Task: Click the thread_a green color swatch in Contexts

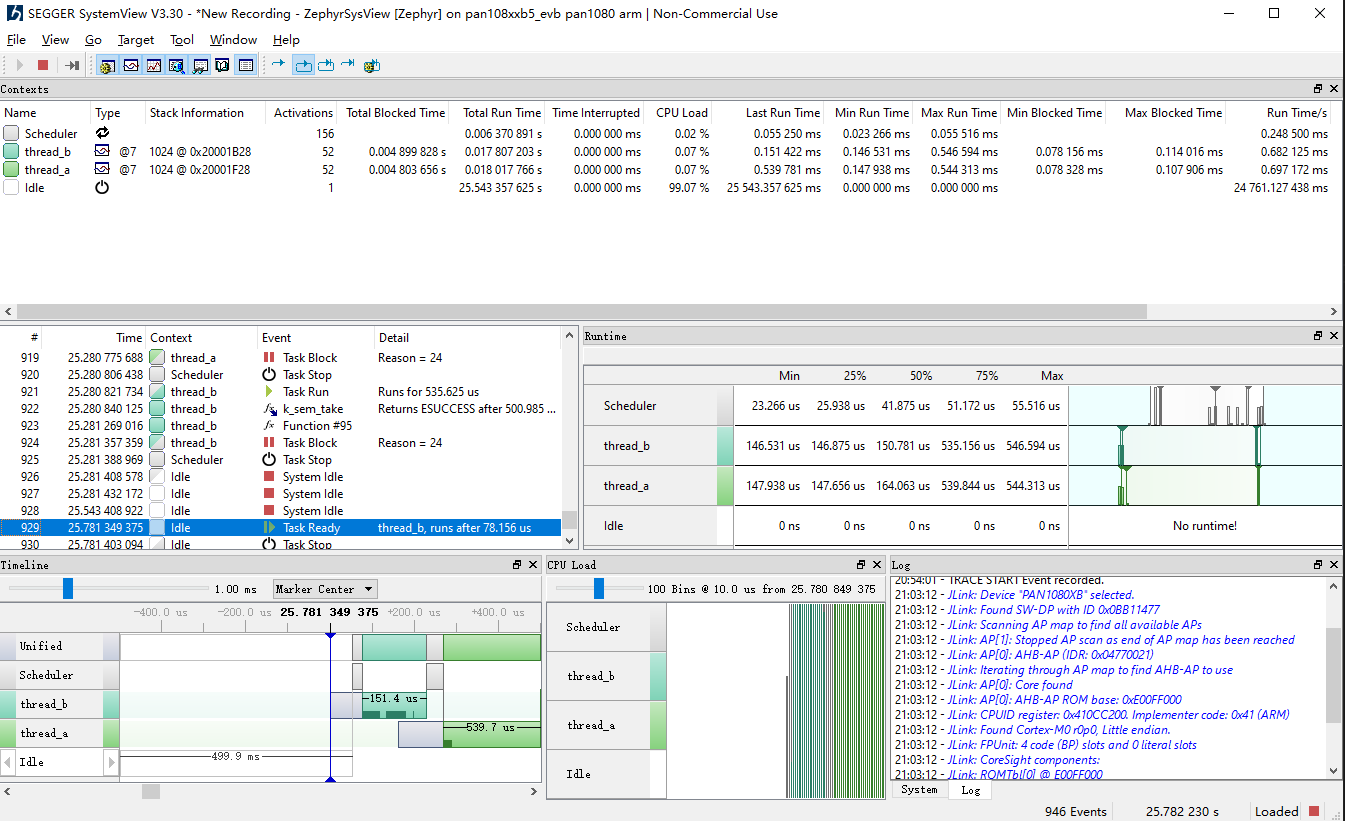Action: point(11,169)
